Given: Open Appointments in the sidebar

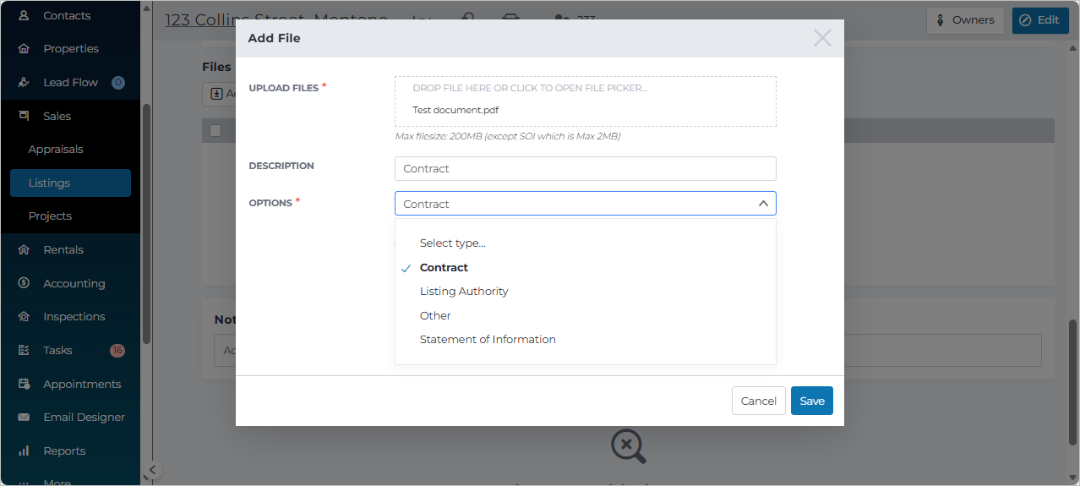Looking at the screenshot, I should coord(82,384).
